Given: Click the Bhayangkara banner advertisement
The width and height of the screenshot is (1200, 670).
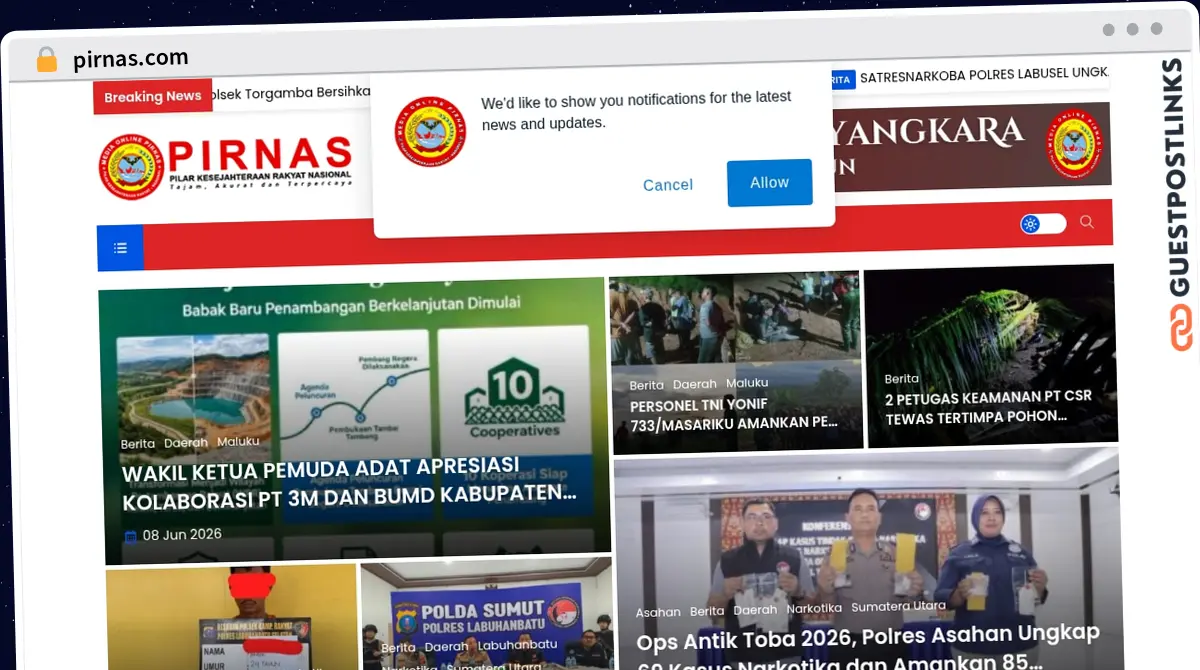Looking at the screenshot, I should click(970, 144).
